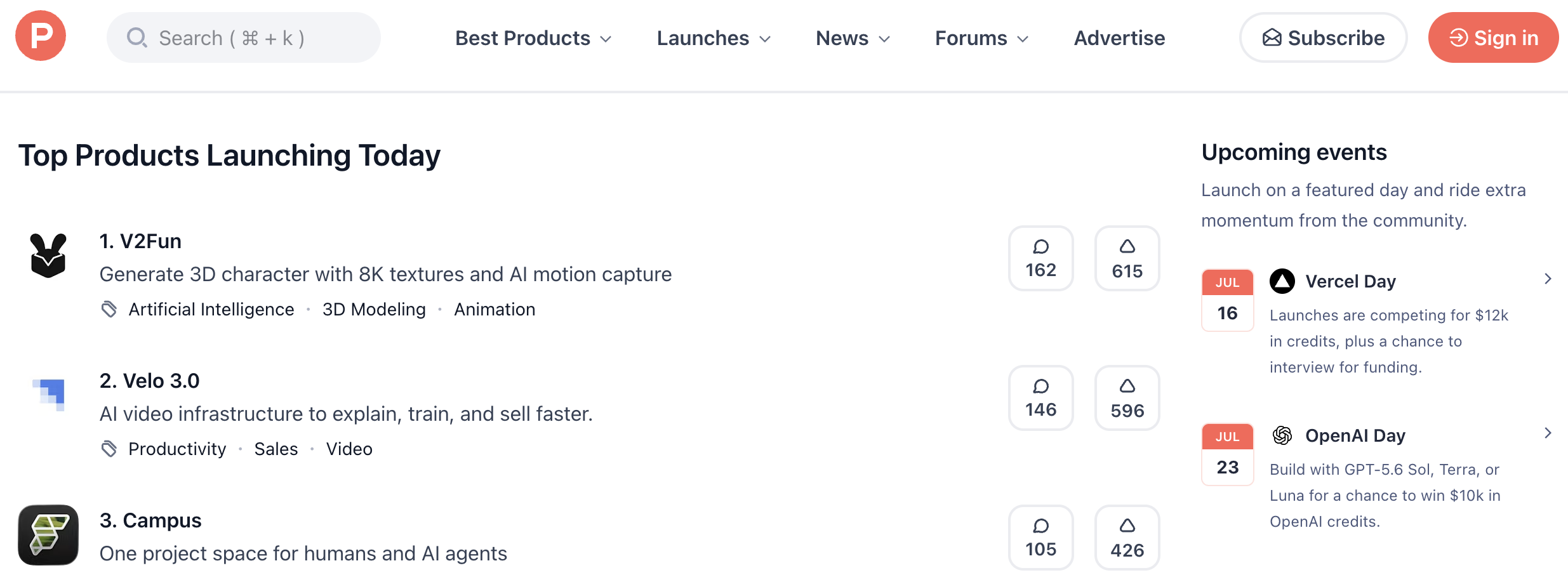Image resolution: width=1568 pixels, height=575 pixels.
Task: Select the 3D Modeling topic tag
Action: (x=374, y=309)
